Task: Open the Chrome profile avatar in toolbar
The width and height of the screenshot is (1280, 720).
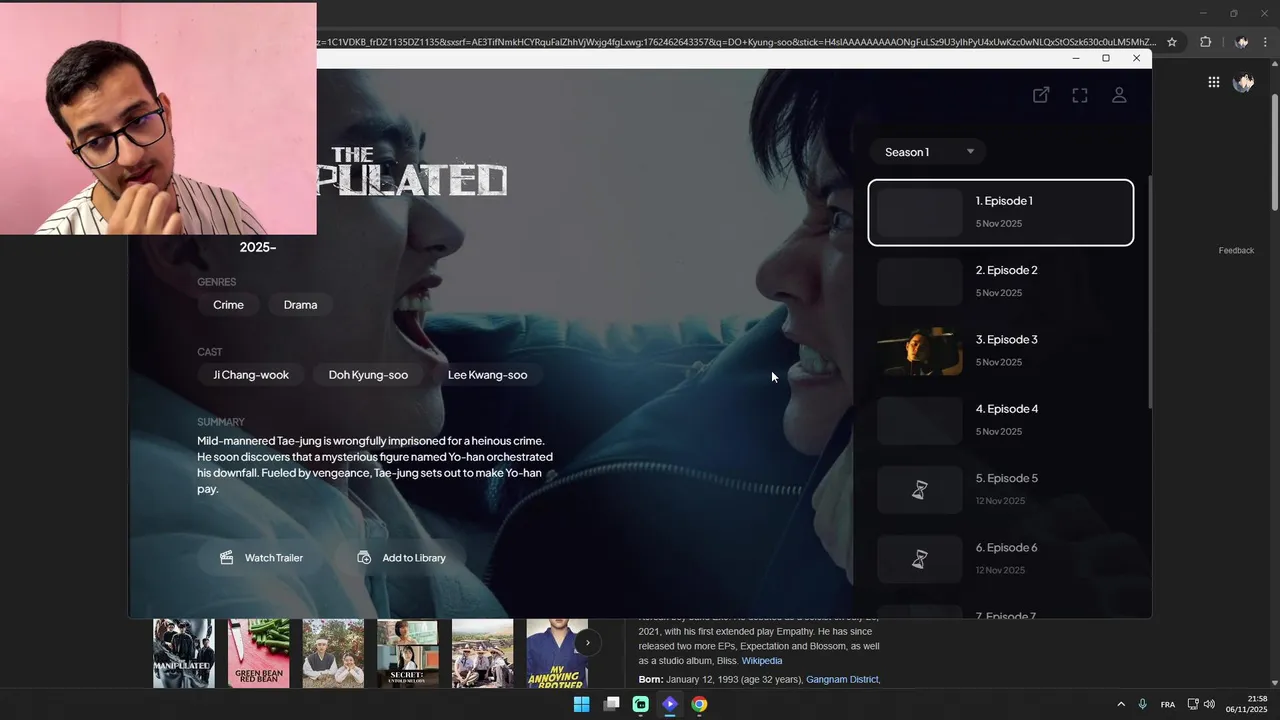Action: point(1241,42)
